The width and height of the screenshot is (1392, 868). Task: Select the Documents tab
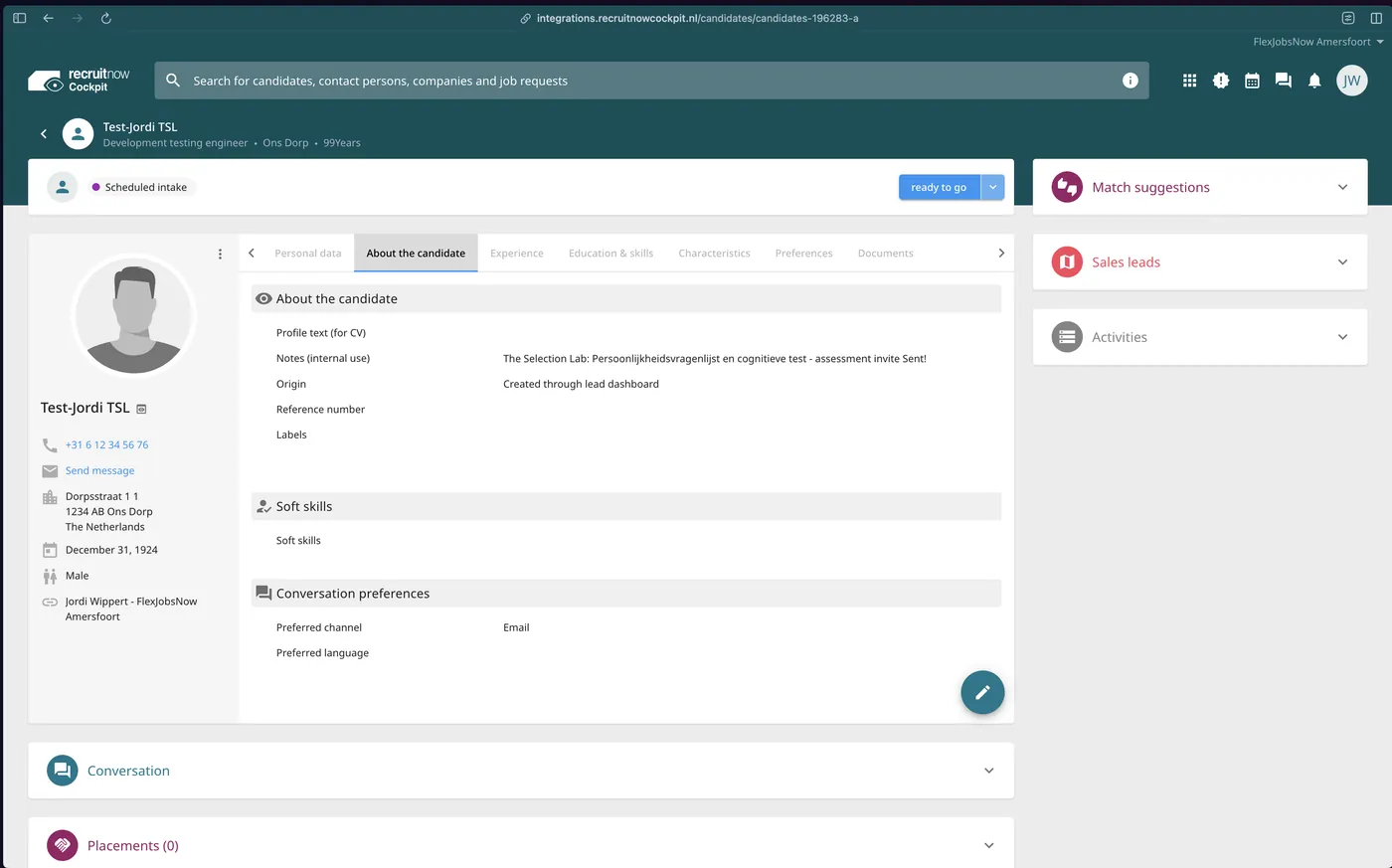click(x=886, y=254)
